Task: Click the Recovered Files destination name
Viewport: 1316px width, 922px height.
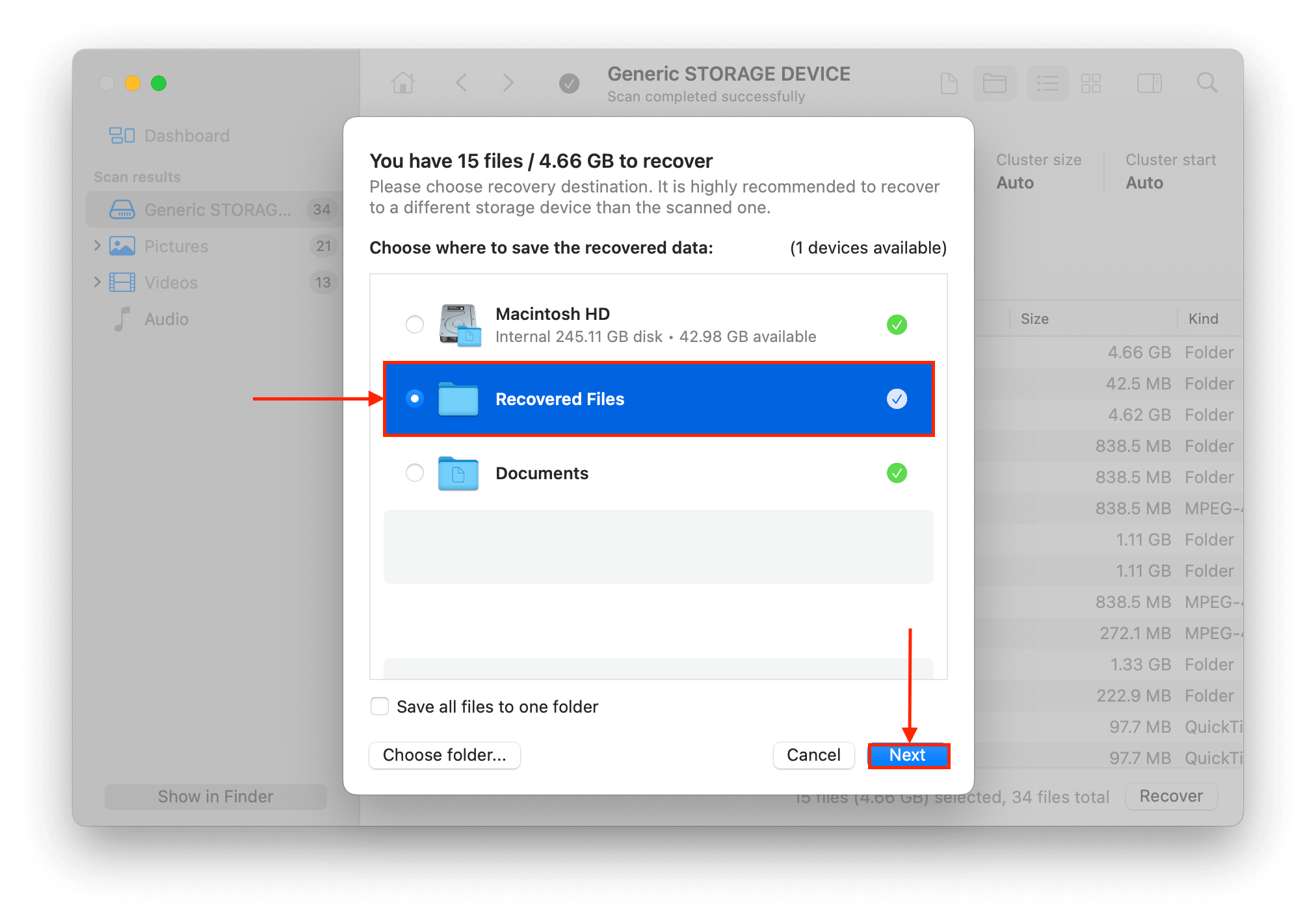Action: pyautogui.click(x=560, y=399)
